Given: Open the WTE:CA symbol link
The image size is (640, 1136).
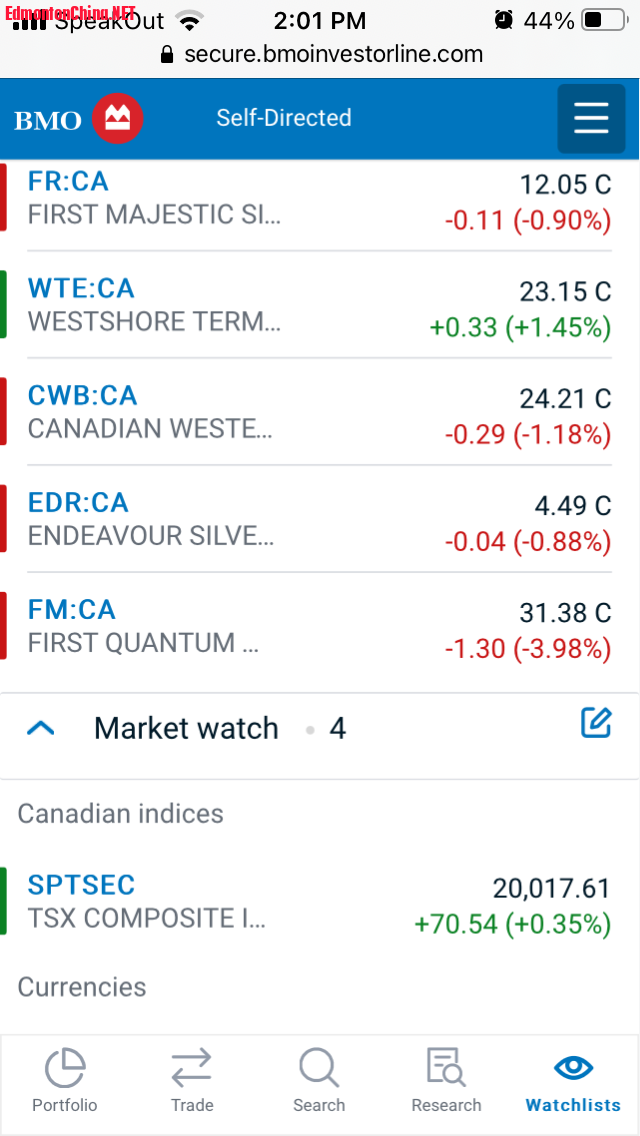Looking at the screenshot, I should 81,288.
